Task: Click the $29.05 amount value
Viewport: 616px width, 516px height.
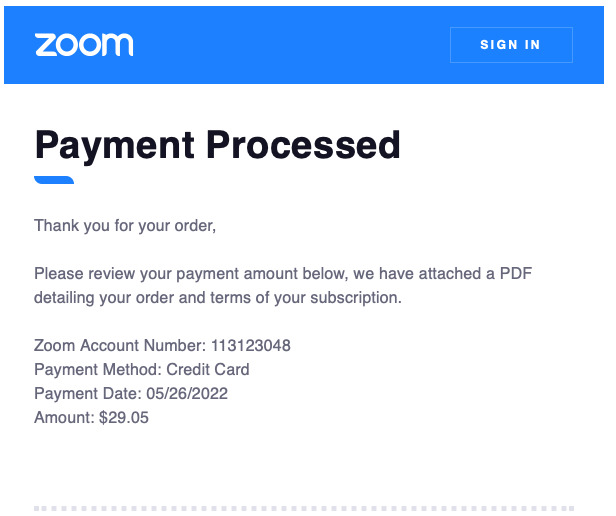Action: pos(124,417)
